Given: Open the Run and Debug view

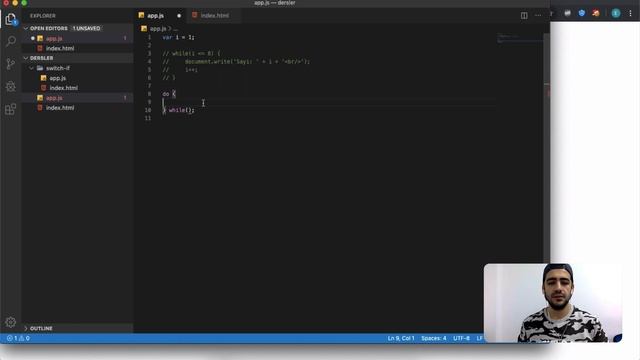Looking at the screenshot, I should (x=11, y=86).
